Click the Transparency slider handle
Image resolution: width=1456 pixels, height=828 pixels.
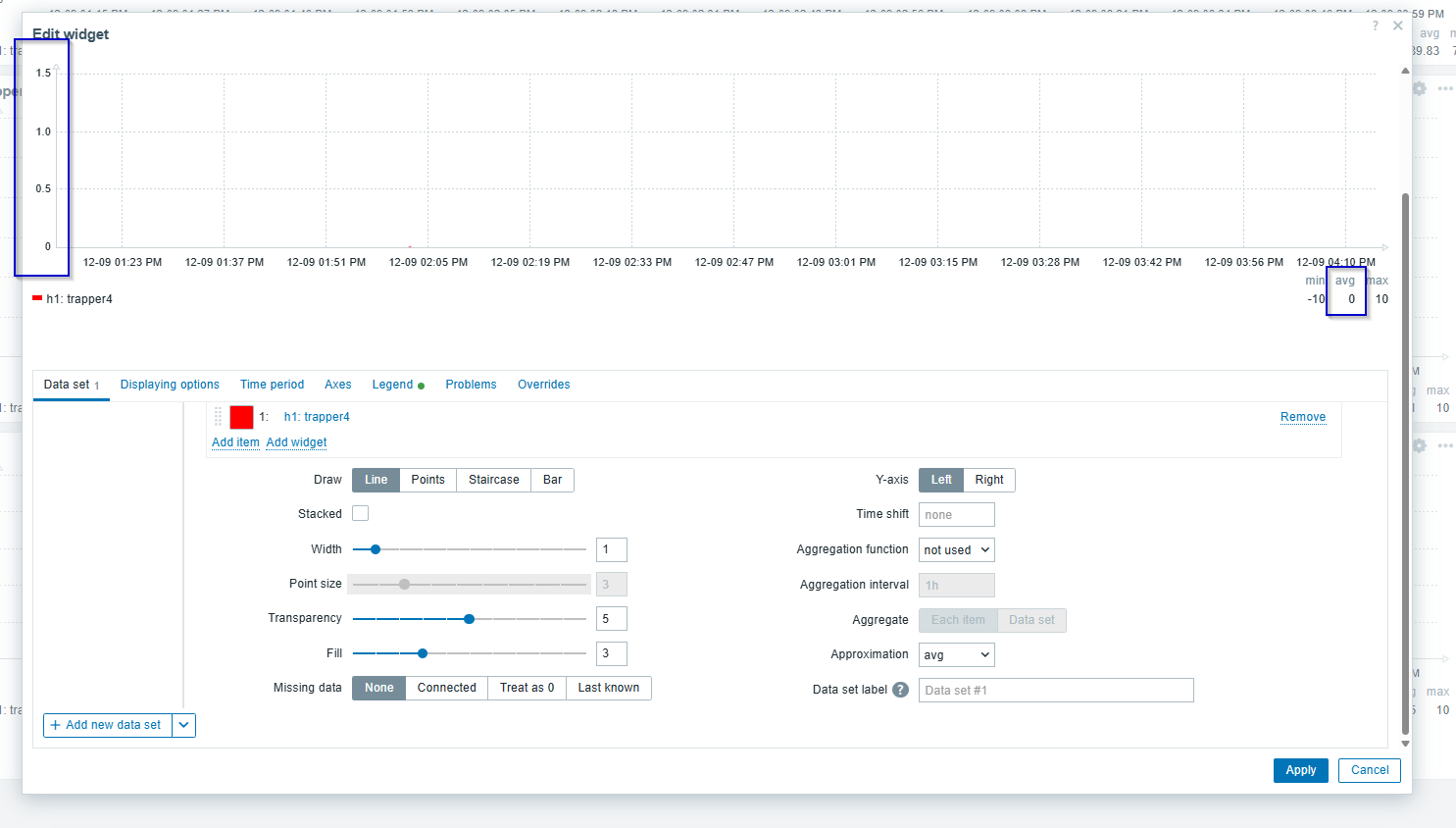point(469,619)
